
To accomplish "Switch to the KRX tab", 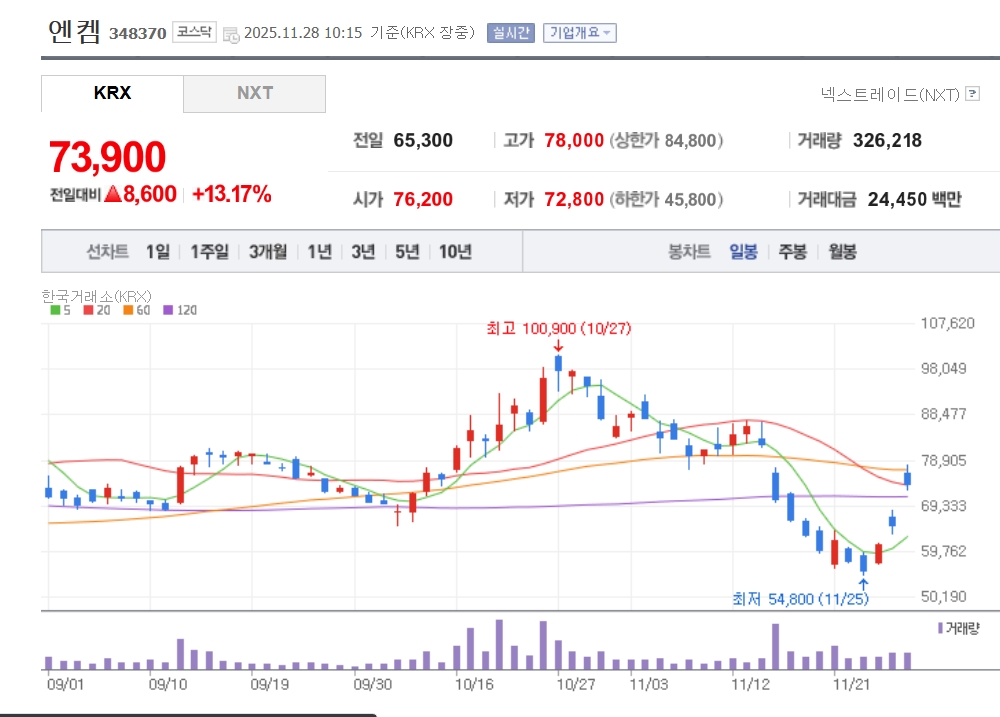I will pos(112,93).
